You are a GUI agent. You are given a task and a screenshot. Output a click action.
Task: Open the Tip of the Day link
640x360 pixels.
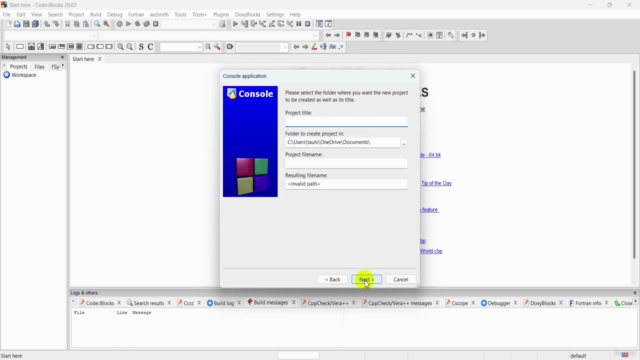click(436, 183)
